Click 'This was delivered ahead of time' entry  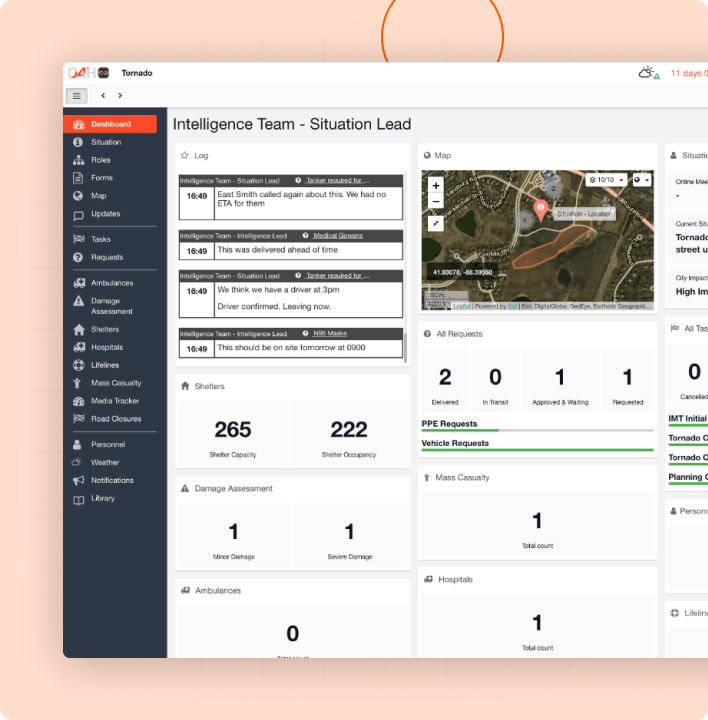277,250
